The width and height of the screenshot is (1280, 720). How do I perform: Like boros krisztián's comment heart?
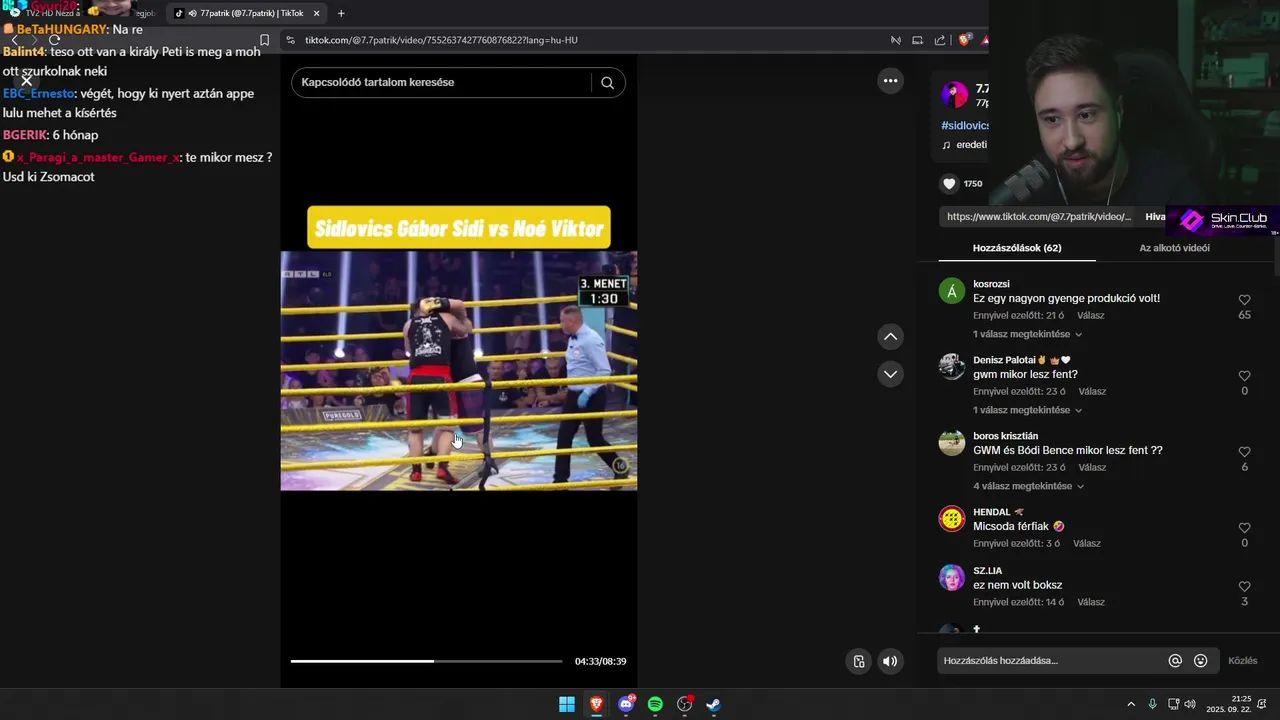pos(1244,452)
